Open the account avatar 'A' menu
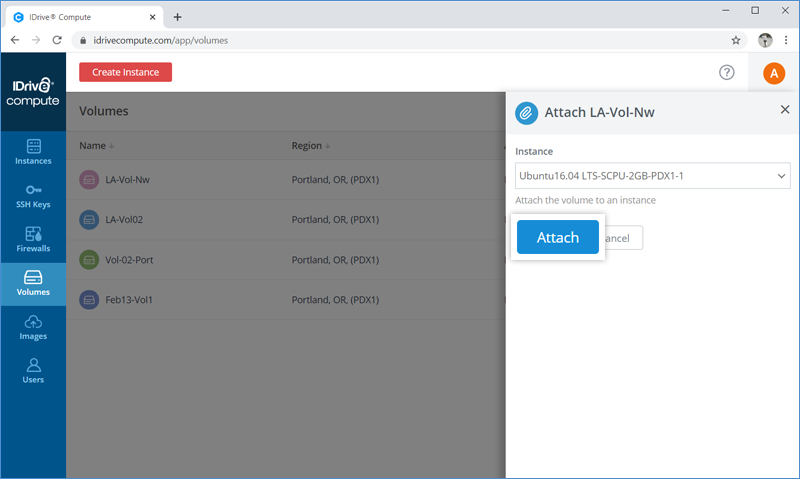This screenshot has width=800, height=479. click(x=773, y=73)
